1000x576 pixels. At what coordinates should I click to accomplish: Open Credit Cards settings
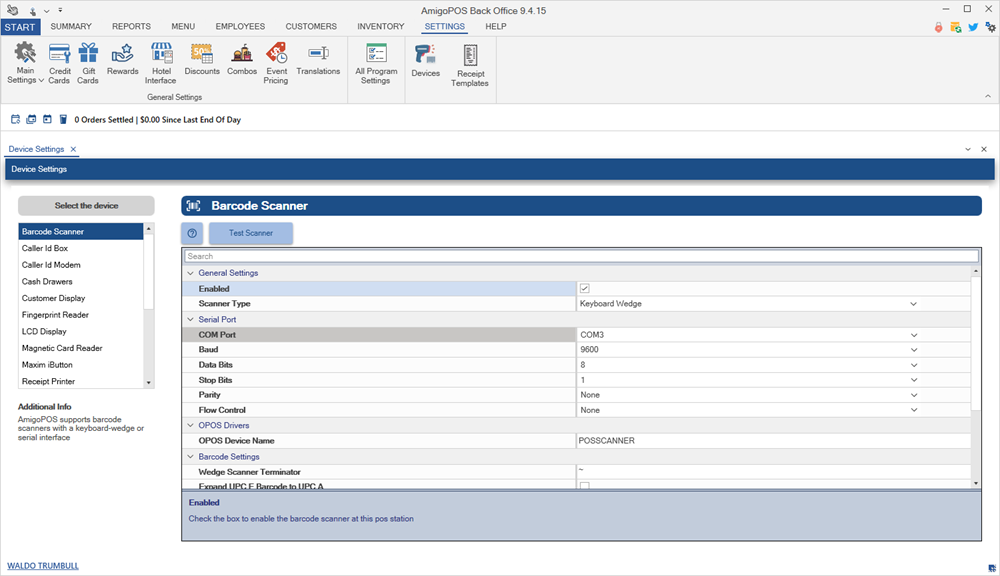tap(59, 63)
